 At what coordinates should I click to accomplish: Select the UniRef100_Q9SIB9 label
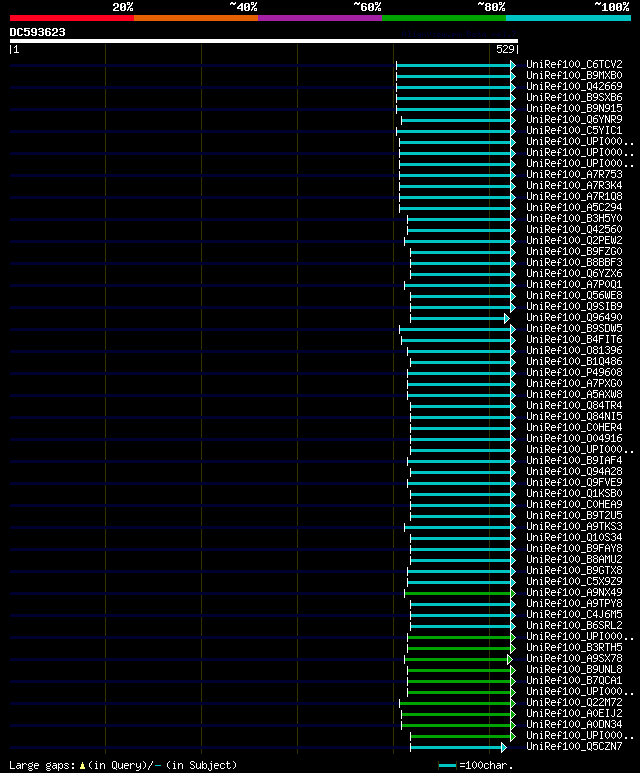[574, 306]
